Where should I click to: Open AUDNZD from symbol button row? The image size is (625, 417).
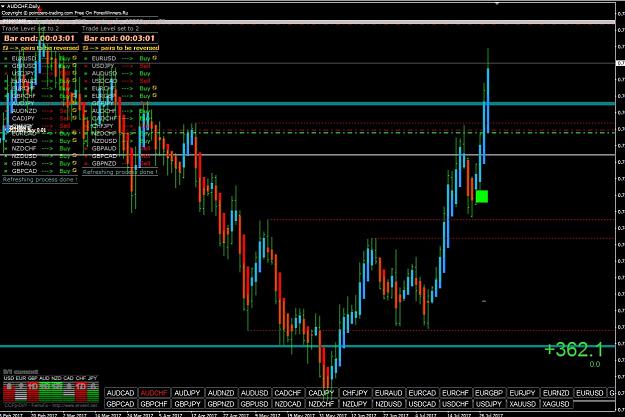[x=221, y=393]
